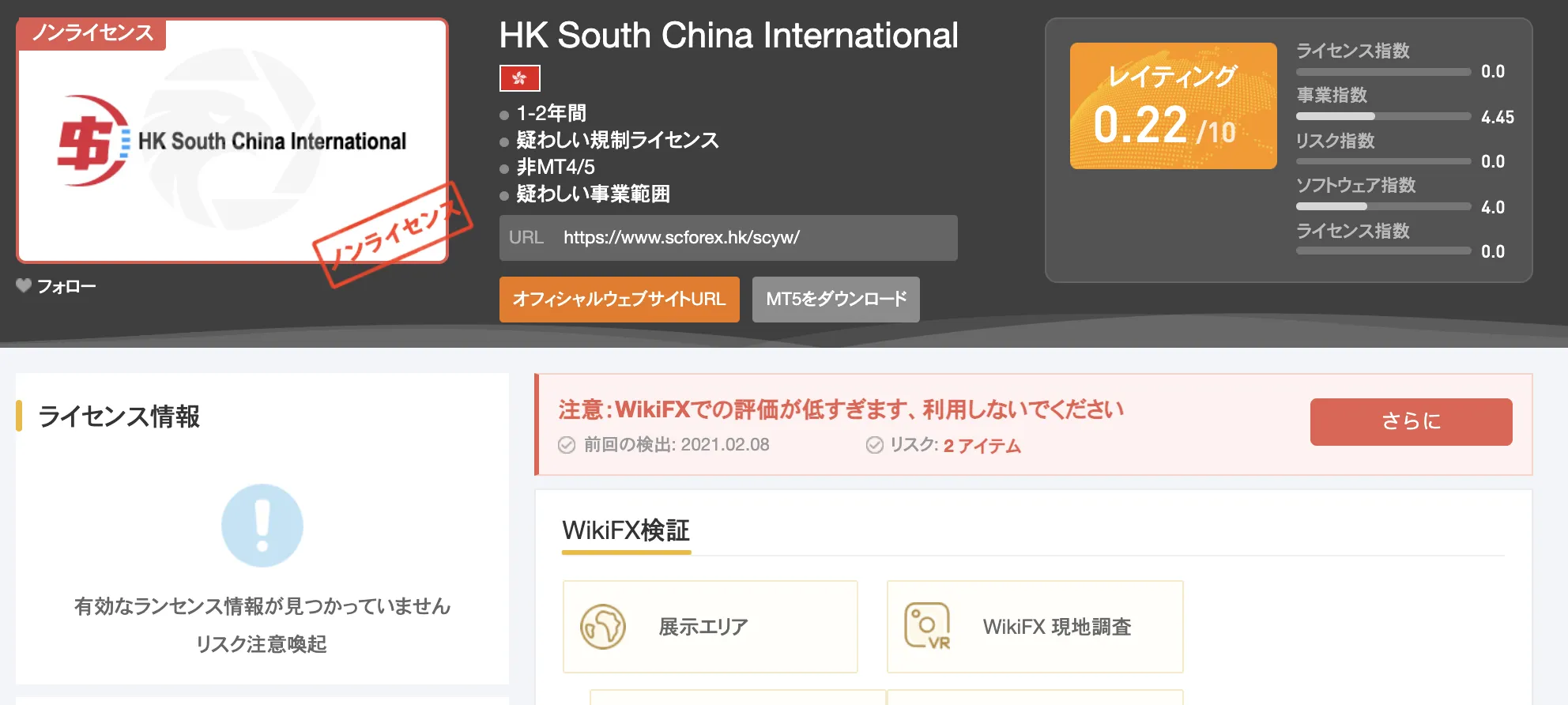Click the red さらに button
This screenshot has width=1568, height=705.
pyautogui.click(x=1412, y=422)
